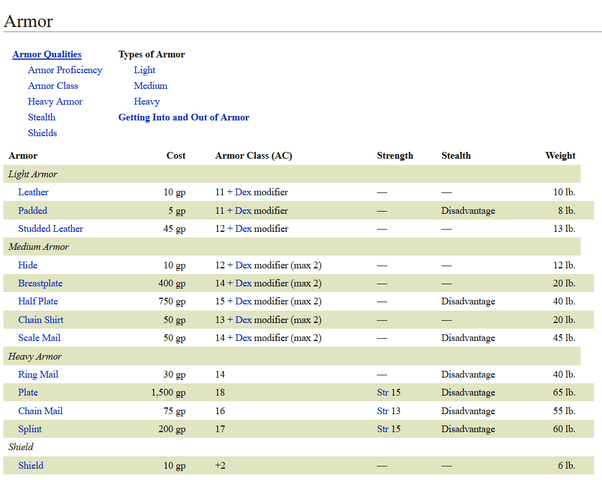Open the Plate armor entry
This screenshot has height=480, width=602.
click(28, 392)
